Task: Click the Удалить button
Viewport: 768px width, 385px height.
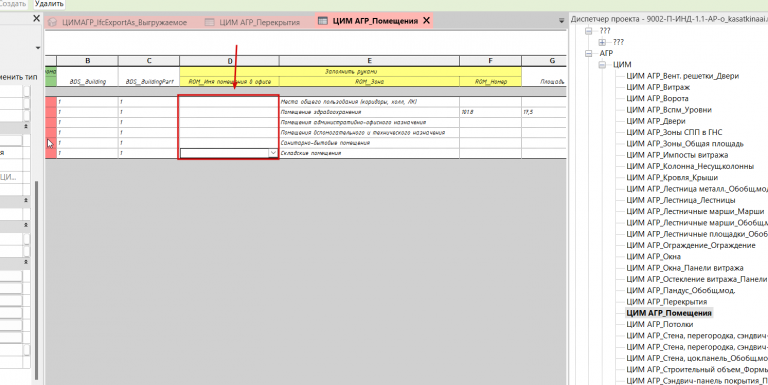Action: [x=49, y=3]
